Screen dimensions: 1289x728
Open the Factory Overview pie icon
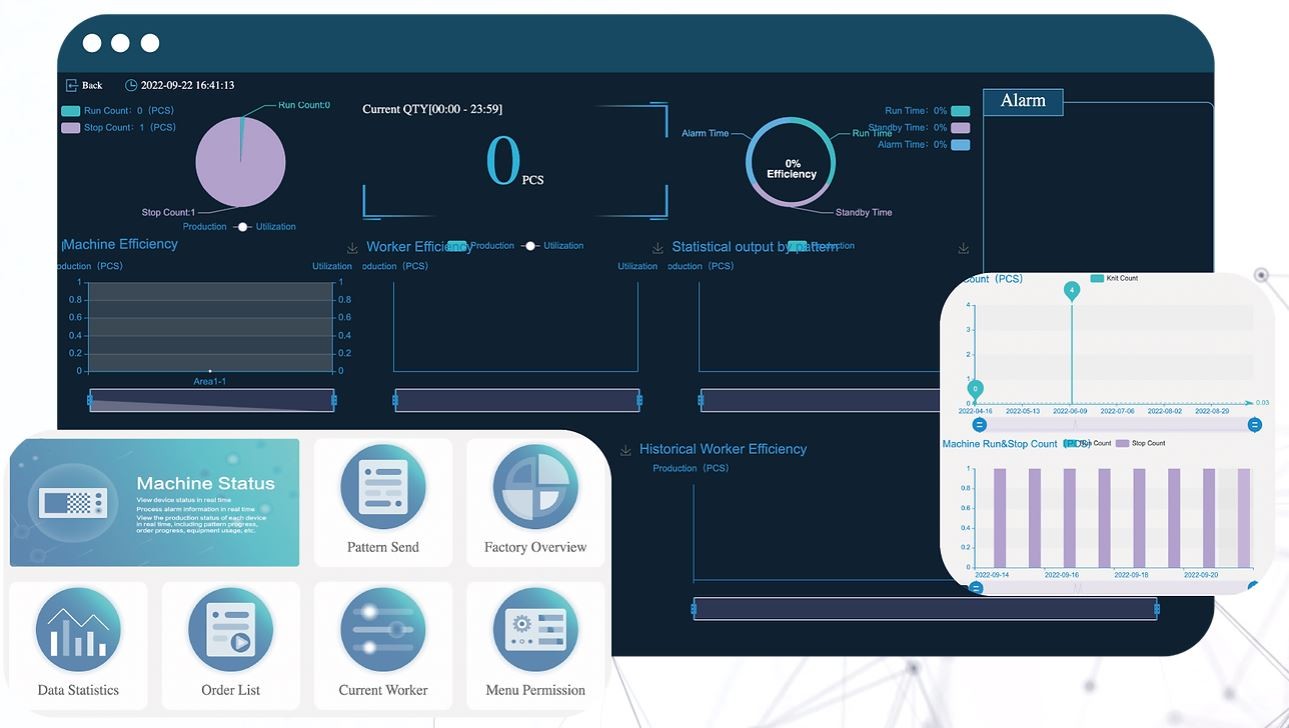(x=535, y=488)
